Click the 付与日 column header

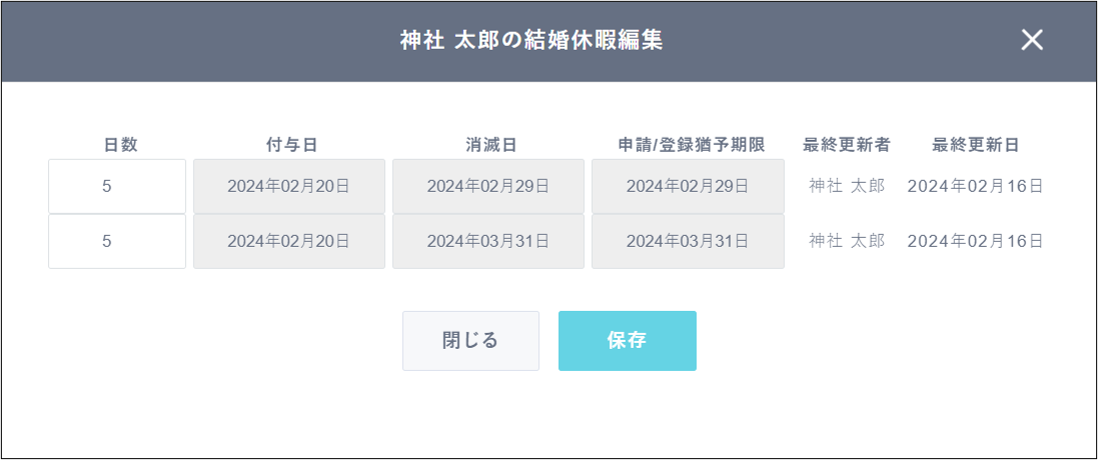pos(289,145)
